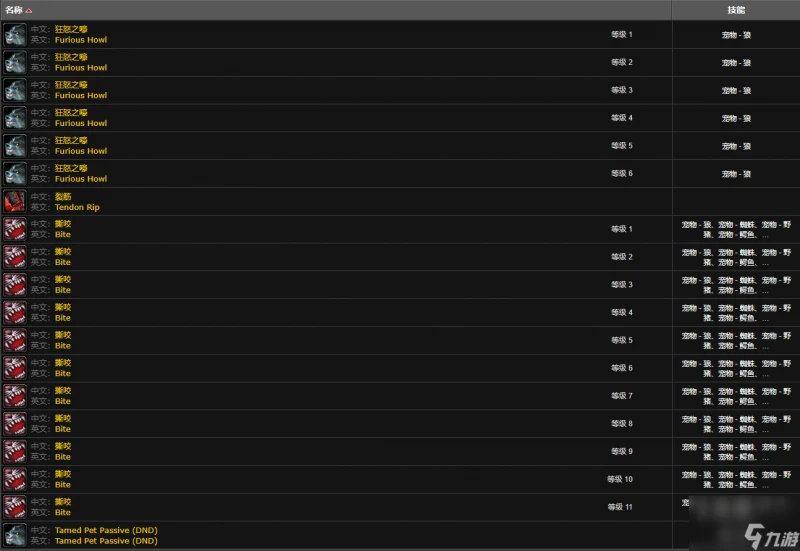This screenshot has height=551, width=800.
Task: Open the 撕咬 link in the level 10 row
Action: [63, 474]
